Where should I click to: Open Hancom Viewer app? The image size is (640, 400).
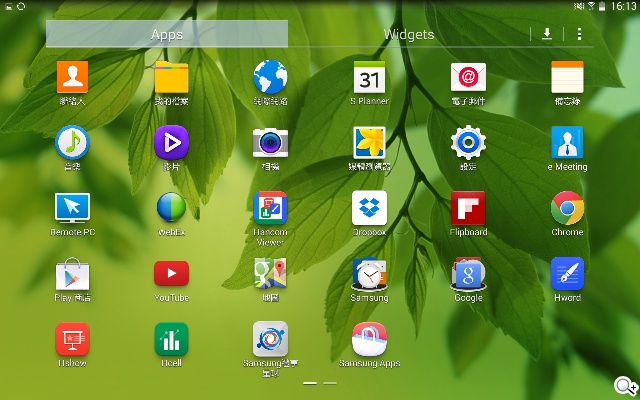click(270, 208)
